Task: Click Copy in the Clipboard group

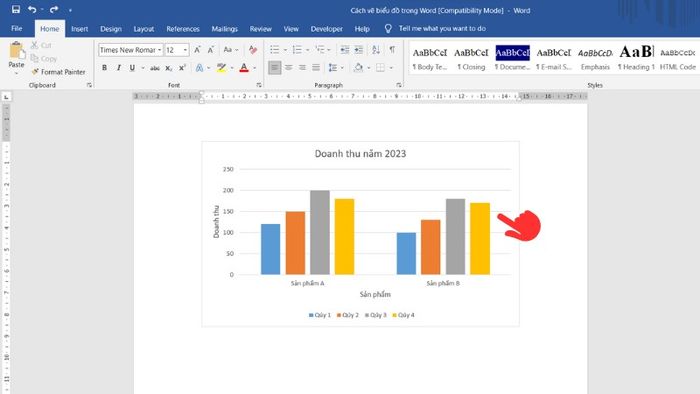Action: 44,58
